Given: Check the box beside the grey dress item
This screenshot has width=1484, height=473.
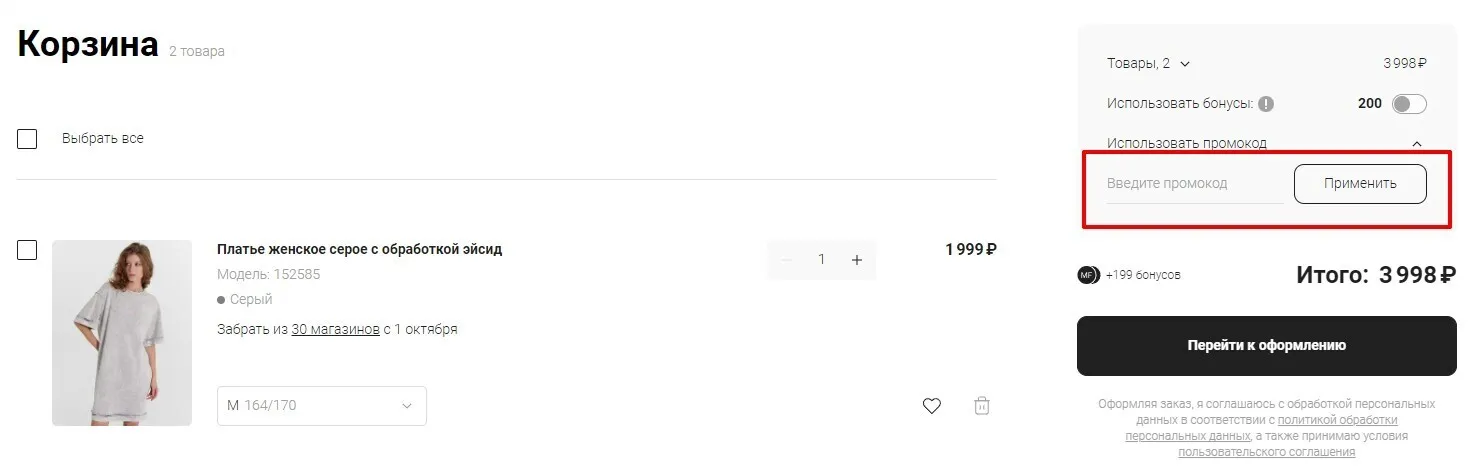Looking at the screenshot, I should point(27,250).
